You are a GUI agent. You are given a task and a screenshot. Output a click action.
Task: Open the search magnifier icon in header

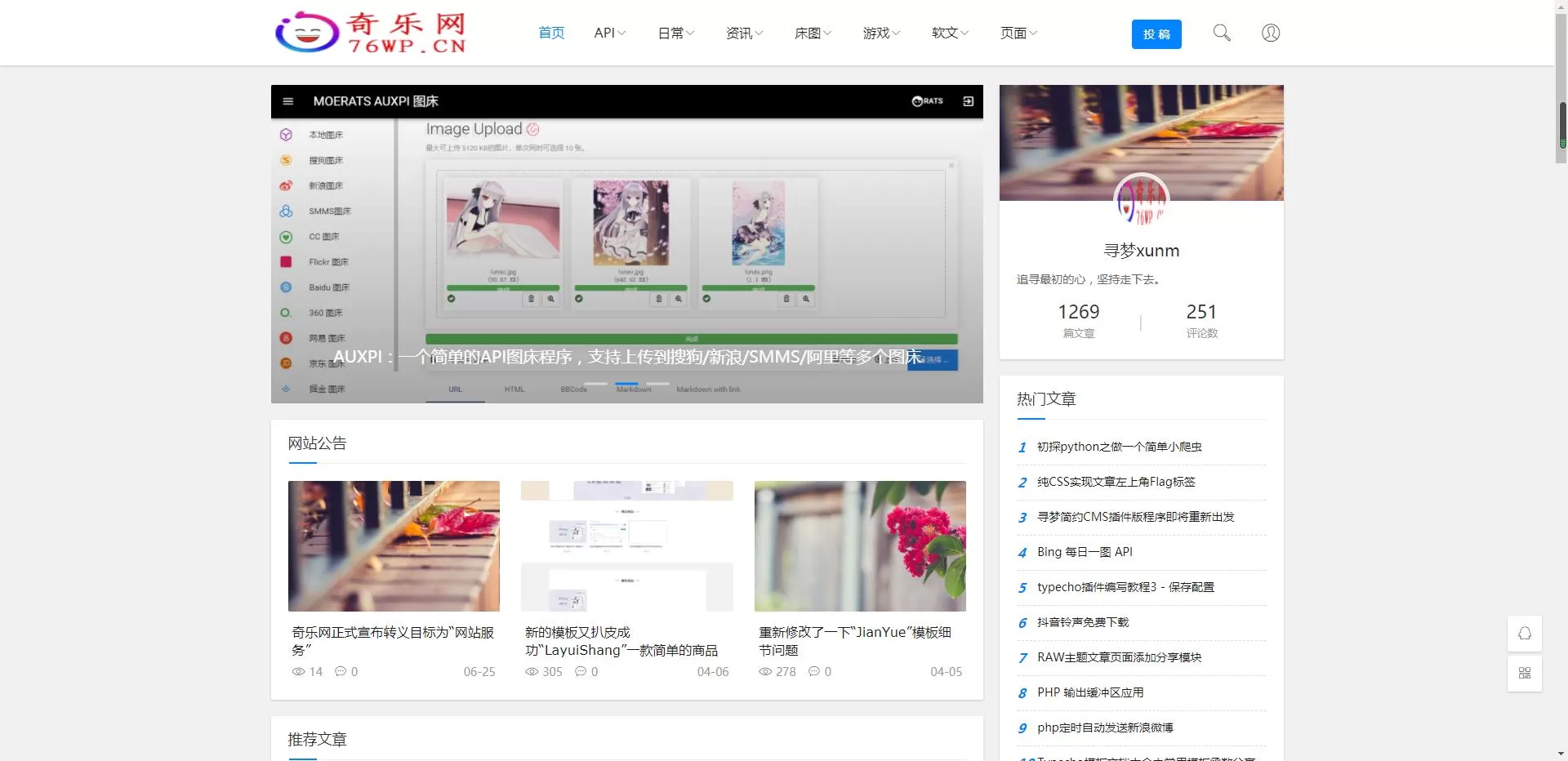[x=1221, y=33]
